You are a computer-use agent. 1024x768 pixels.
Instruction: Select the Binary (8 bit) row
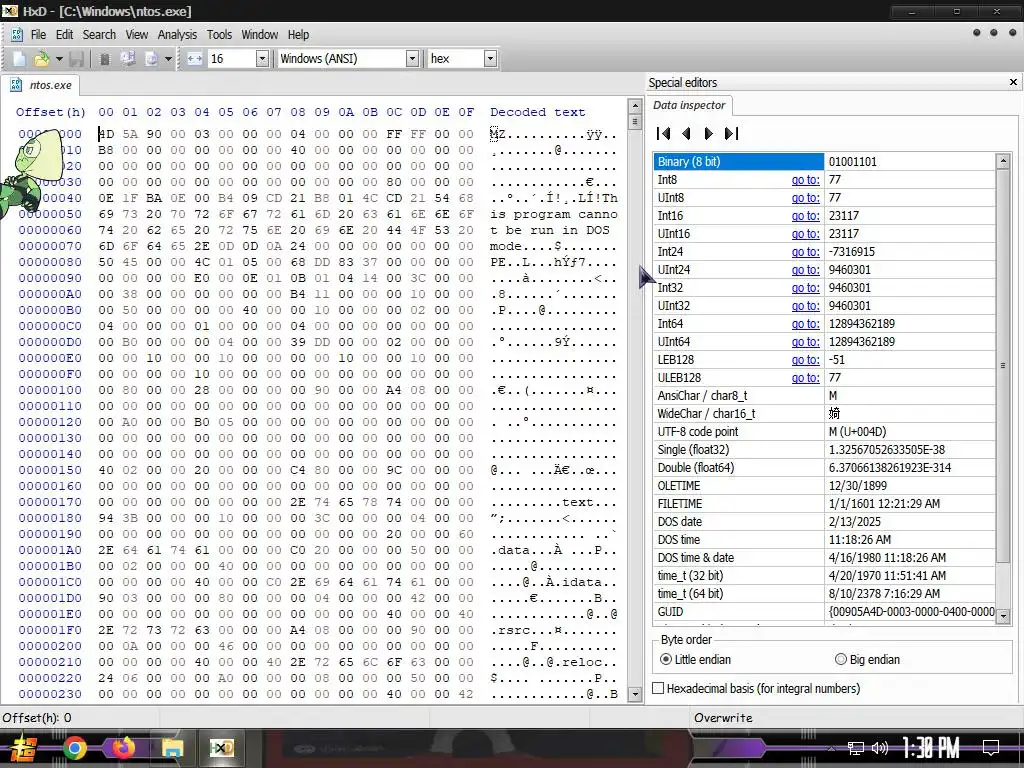[824, 161]
